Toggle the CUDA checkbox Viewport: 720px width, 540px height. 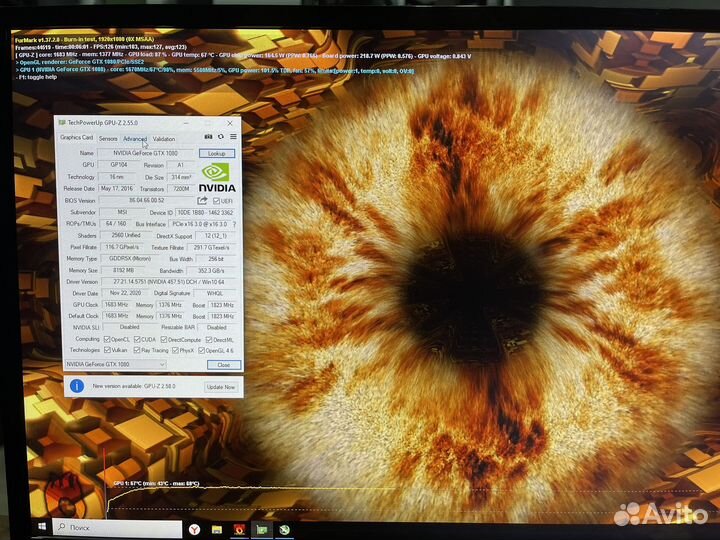click(137, 339)
